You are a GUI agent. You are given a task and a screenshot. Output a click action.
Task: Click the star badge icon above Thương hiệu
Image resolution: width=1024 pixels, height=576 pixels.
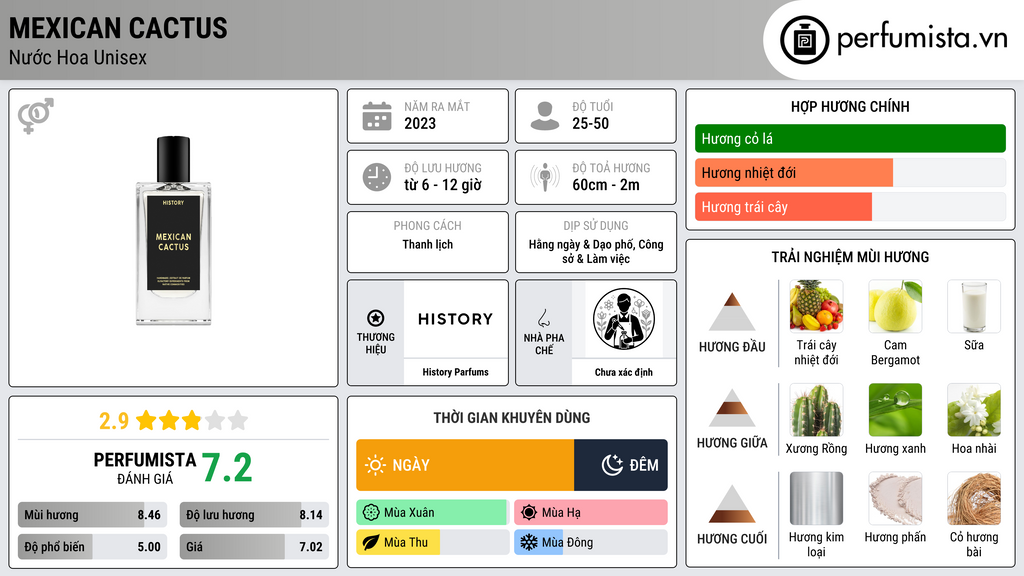pos(376,318)
